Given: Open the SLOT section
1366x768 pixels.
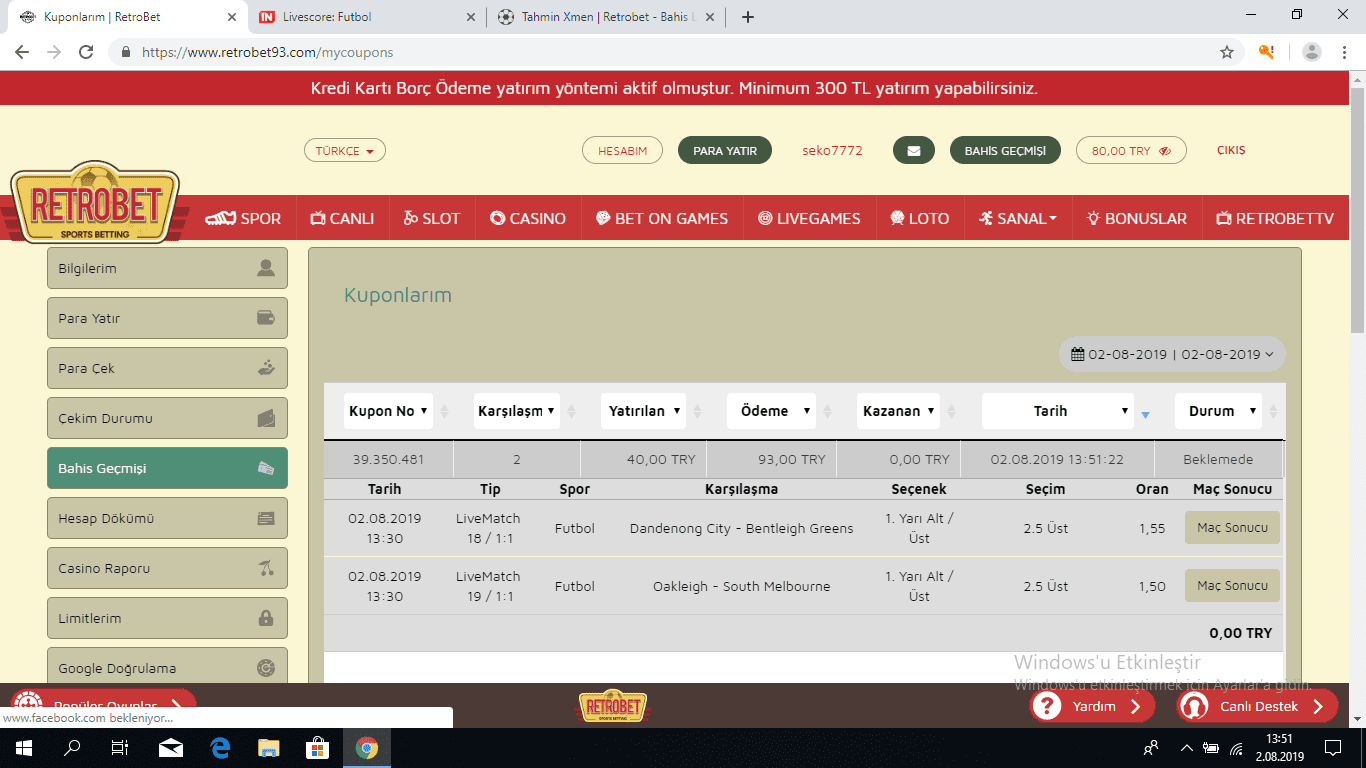Looking at the screenshot, I should (432, 218).
